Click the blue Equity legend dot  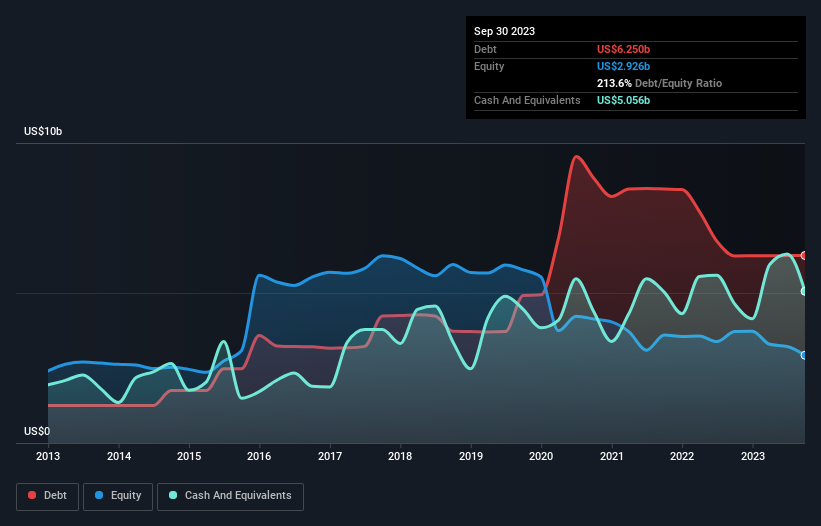click(99, 495)
